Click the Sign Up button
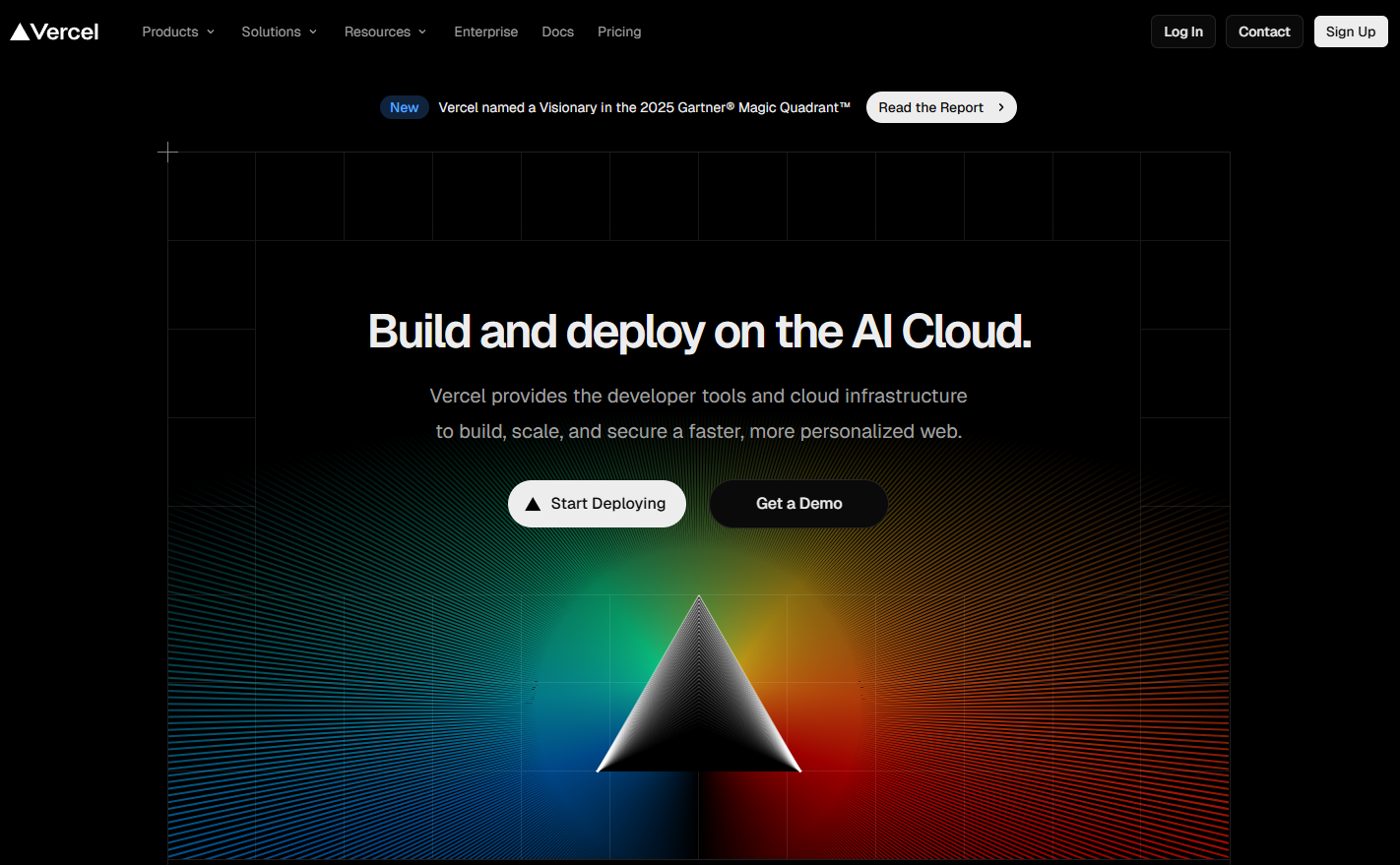 pyautogui.click(x=1351, y=31)
